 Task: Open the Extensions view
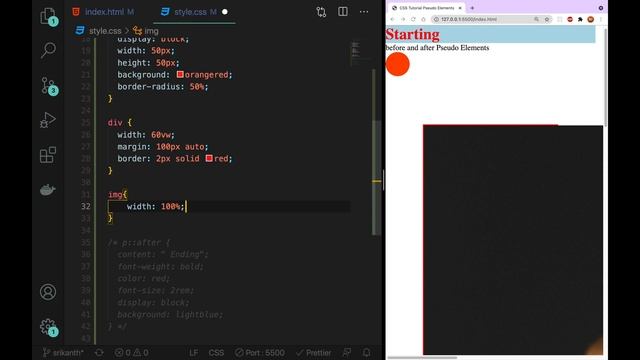tap(48, 155)
